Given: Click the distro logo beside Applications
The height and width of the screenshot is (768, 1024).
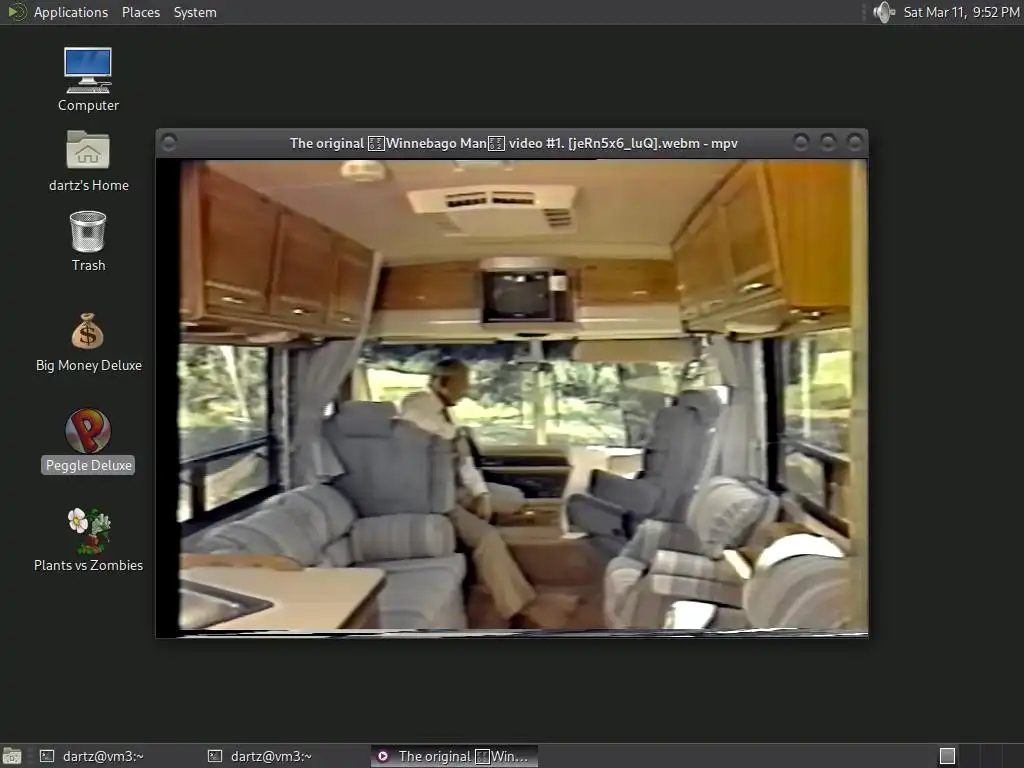Looking at the screenshot, I should point(16,12).
